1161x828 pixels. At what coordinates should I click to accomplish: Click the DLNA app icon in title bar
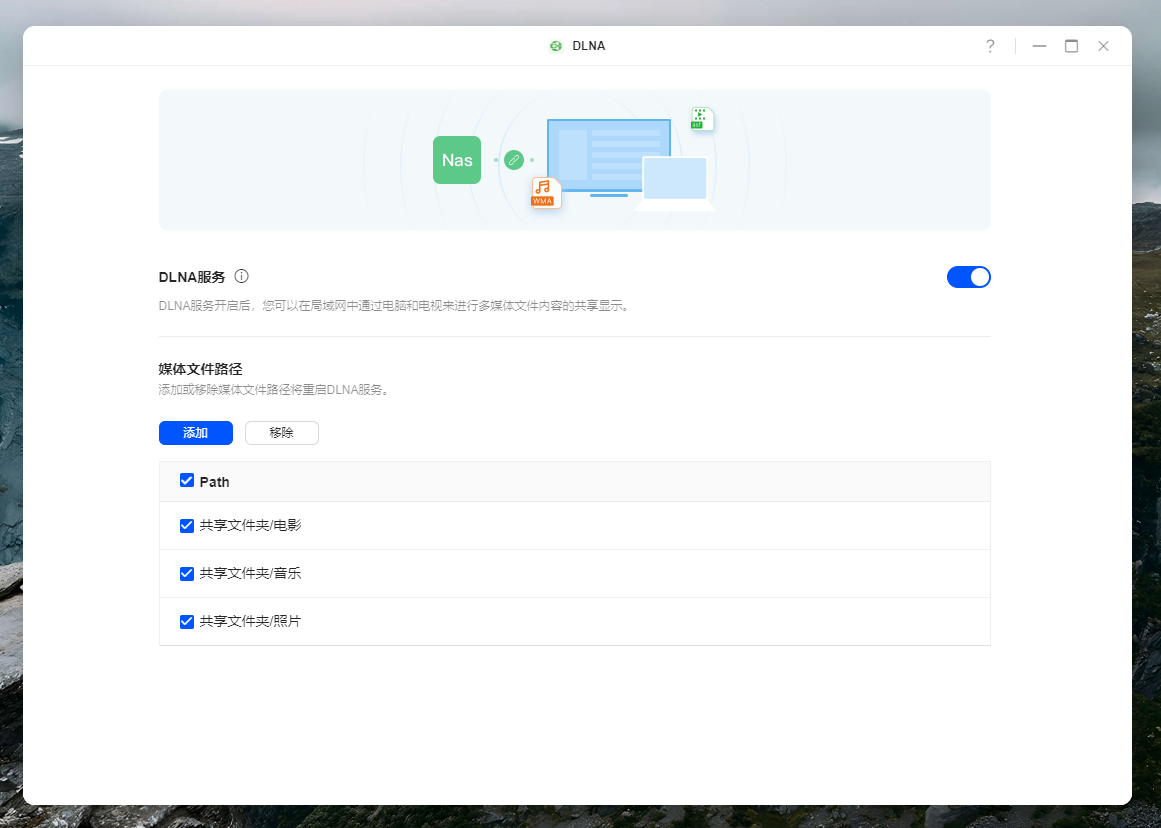(x=556, y=46)
